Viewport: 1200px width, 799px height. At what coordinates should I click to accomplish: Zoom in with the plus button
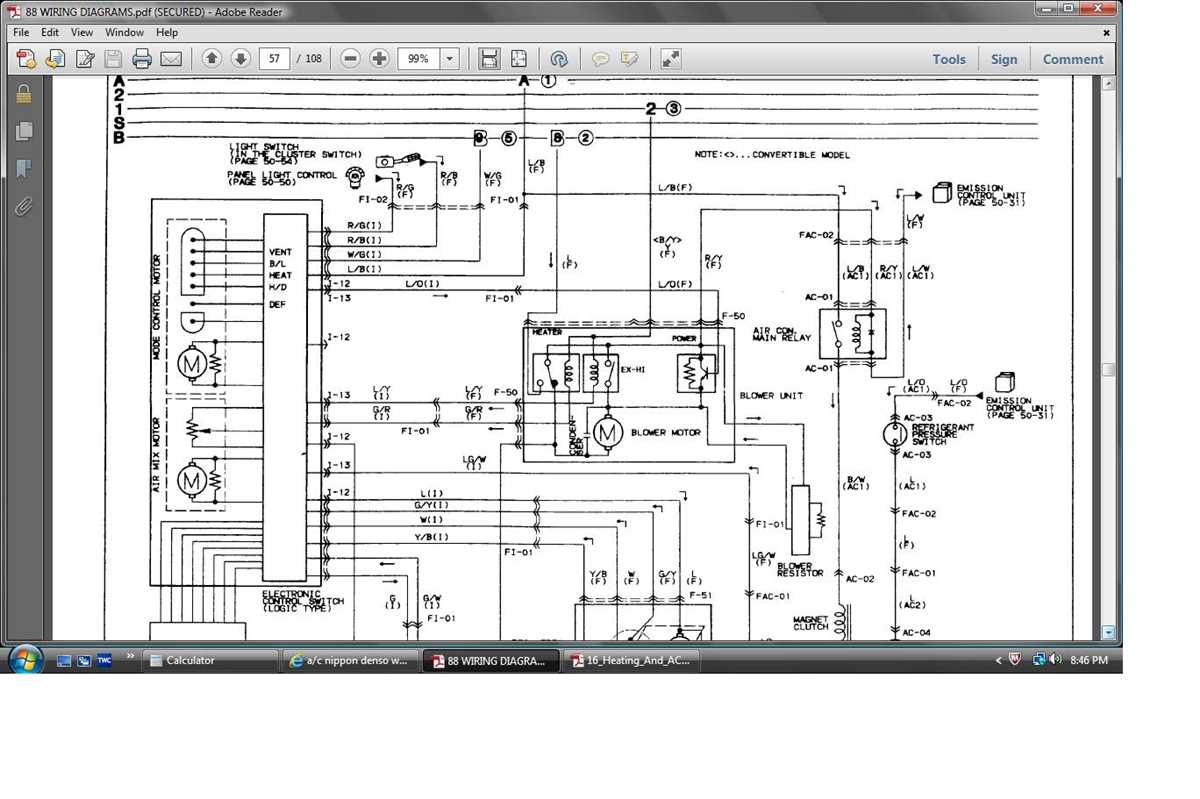point(379,59)
